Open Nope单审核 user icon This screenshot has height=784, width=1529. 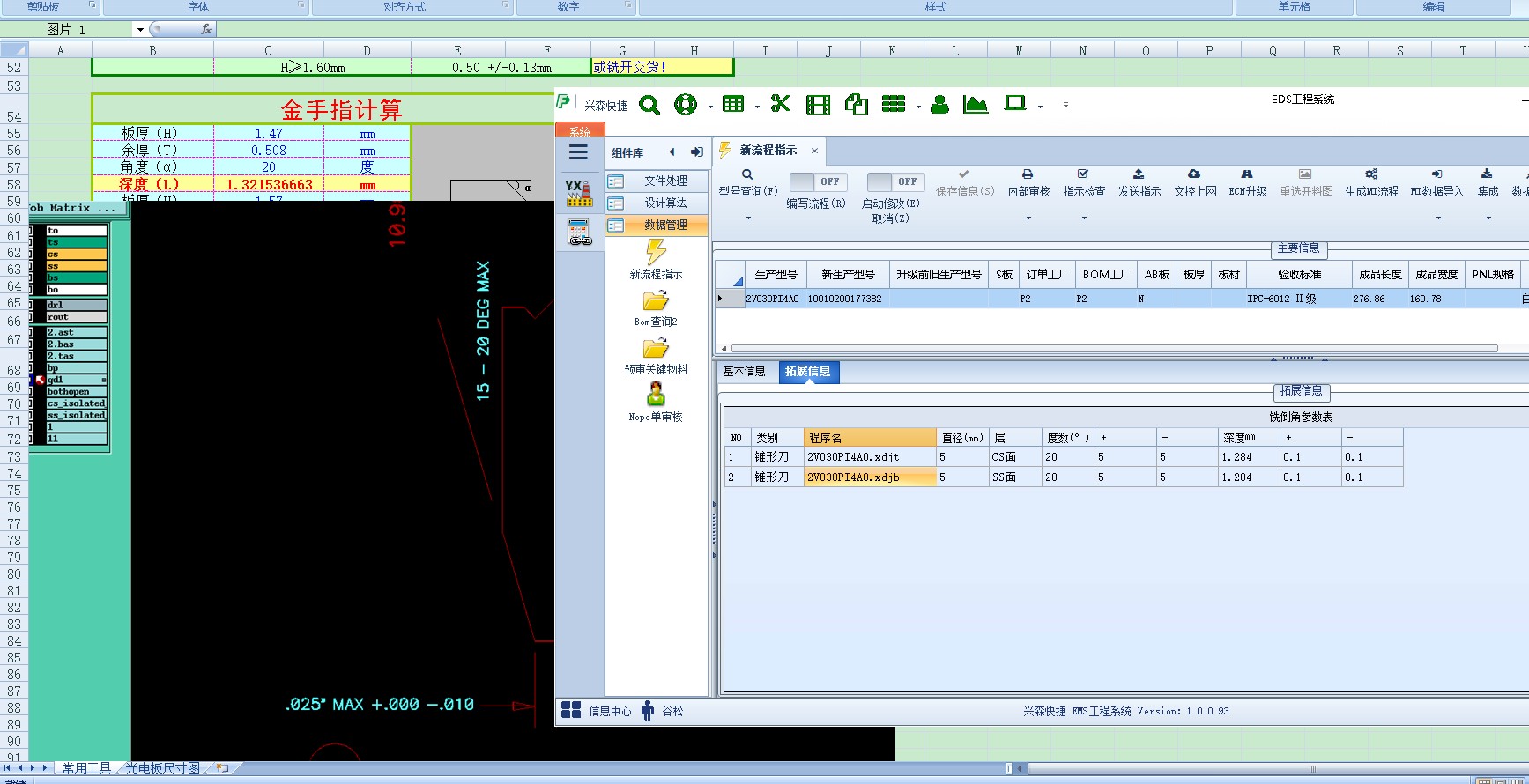tap(656, 395)
